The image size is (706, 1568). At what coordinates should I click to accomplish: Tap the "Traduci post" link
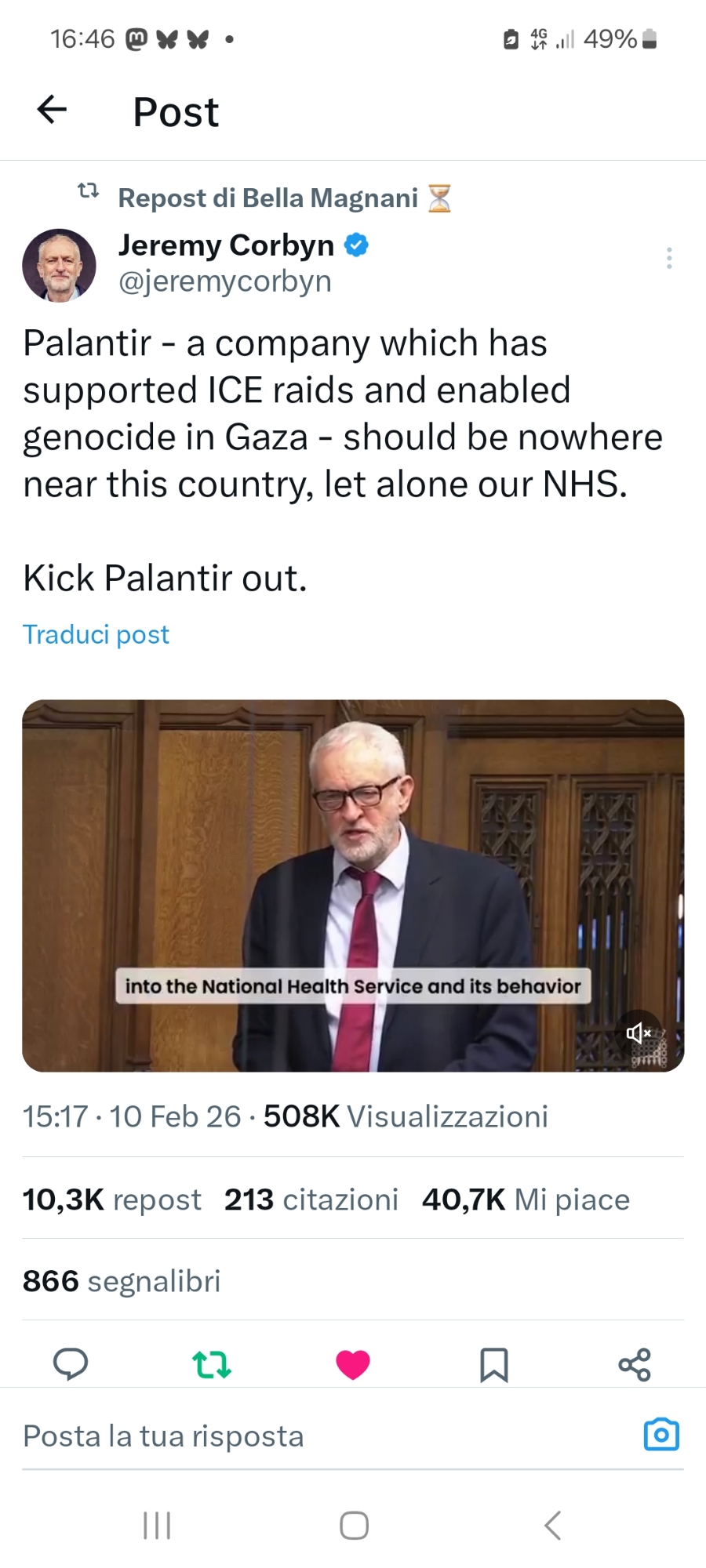tap(96, 634)
